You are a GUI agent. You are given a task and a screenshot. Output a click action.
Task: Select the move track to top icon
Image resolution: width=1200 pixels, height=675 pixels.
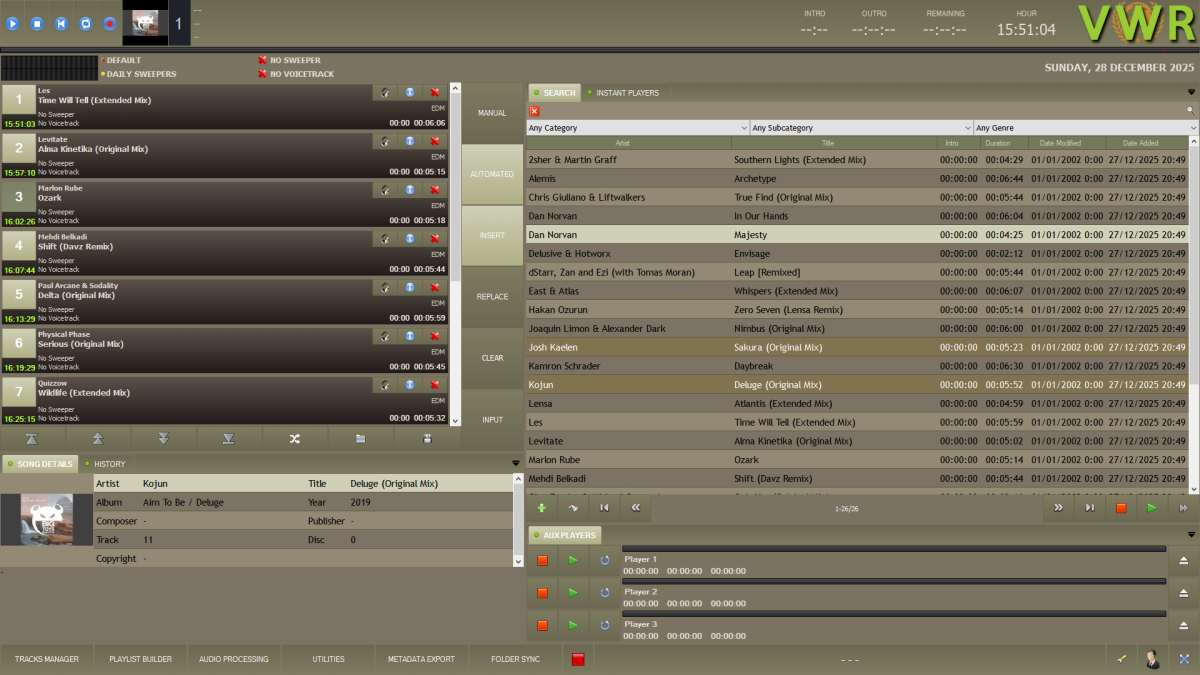(33, 439)
